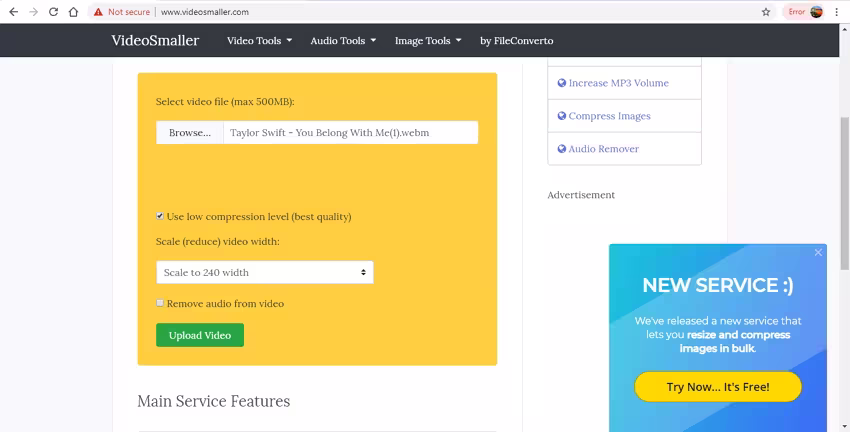Expand the Audio Tools menu

point(343,41)
